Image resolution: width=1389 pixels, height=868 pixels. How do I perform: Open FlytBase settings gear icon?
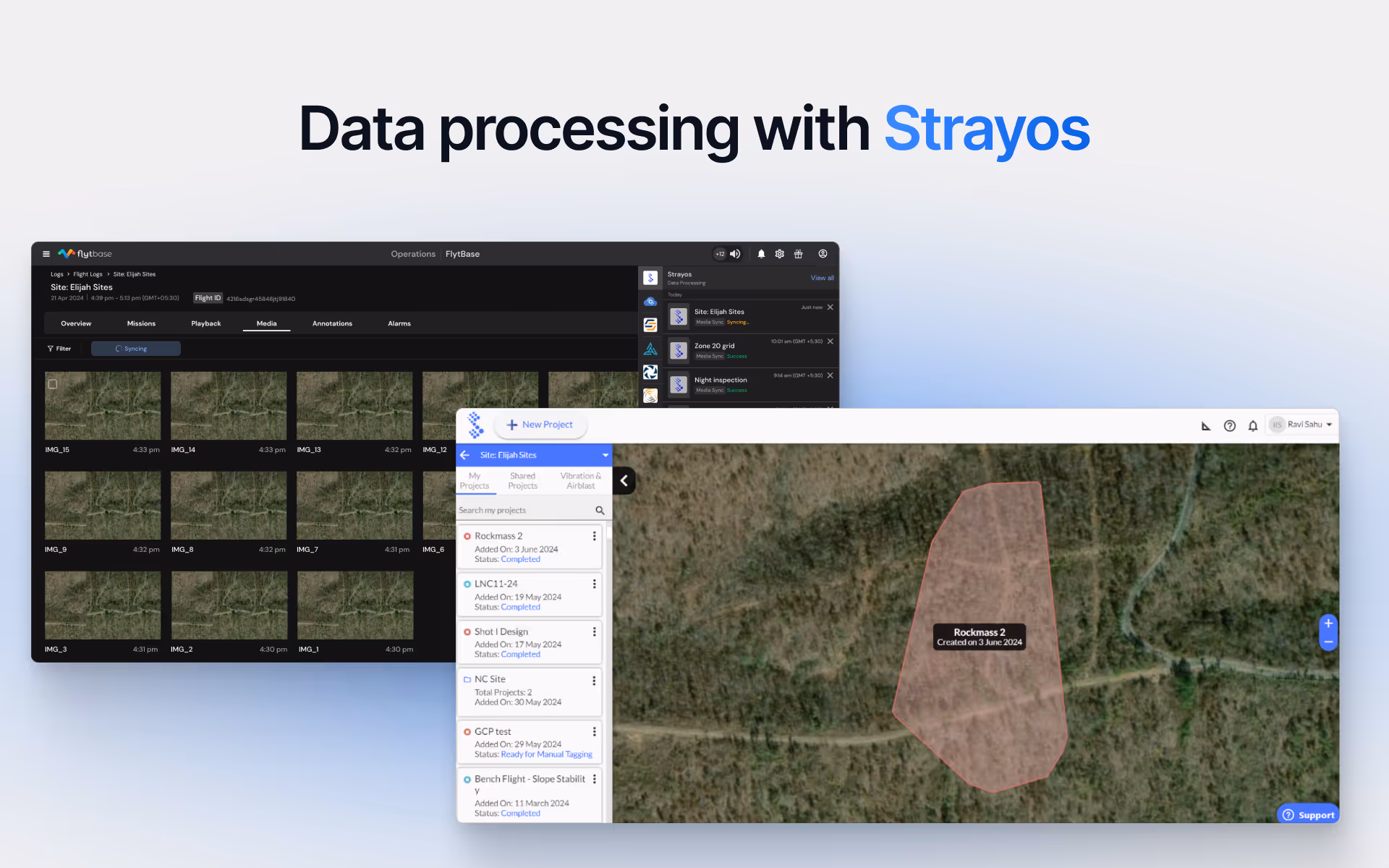[x=780, y=254]
